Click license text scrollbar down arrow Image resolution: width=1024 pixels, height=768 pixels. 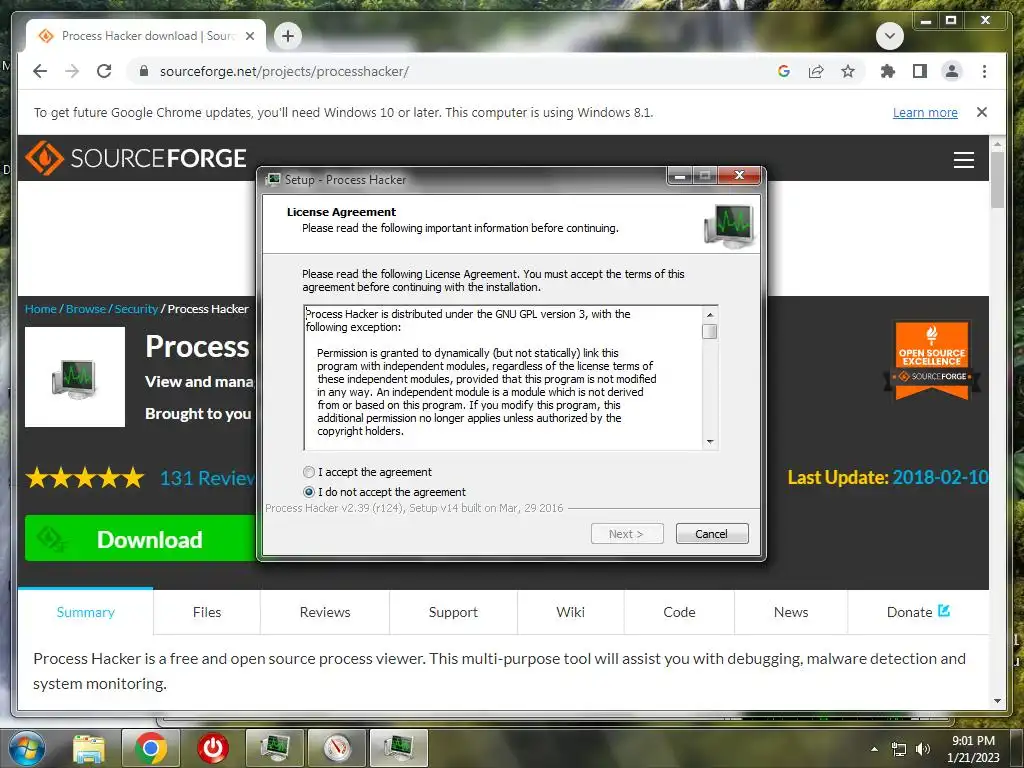click(710, 442)
